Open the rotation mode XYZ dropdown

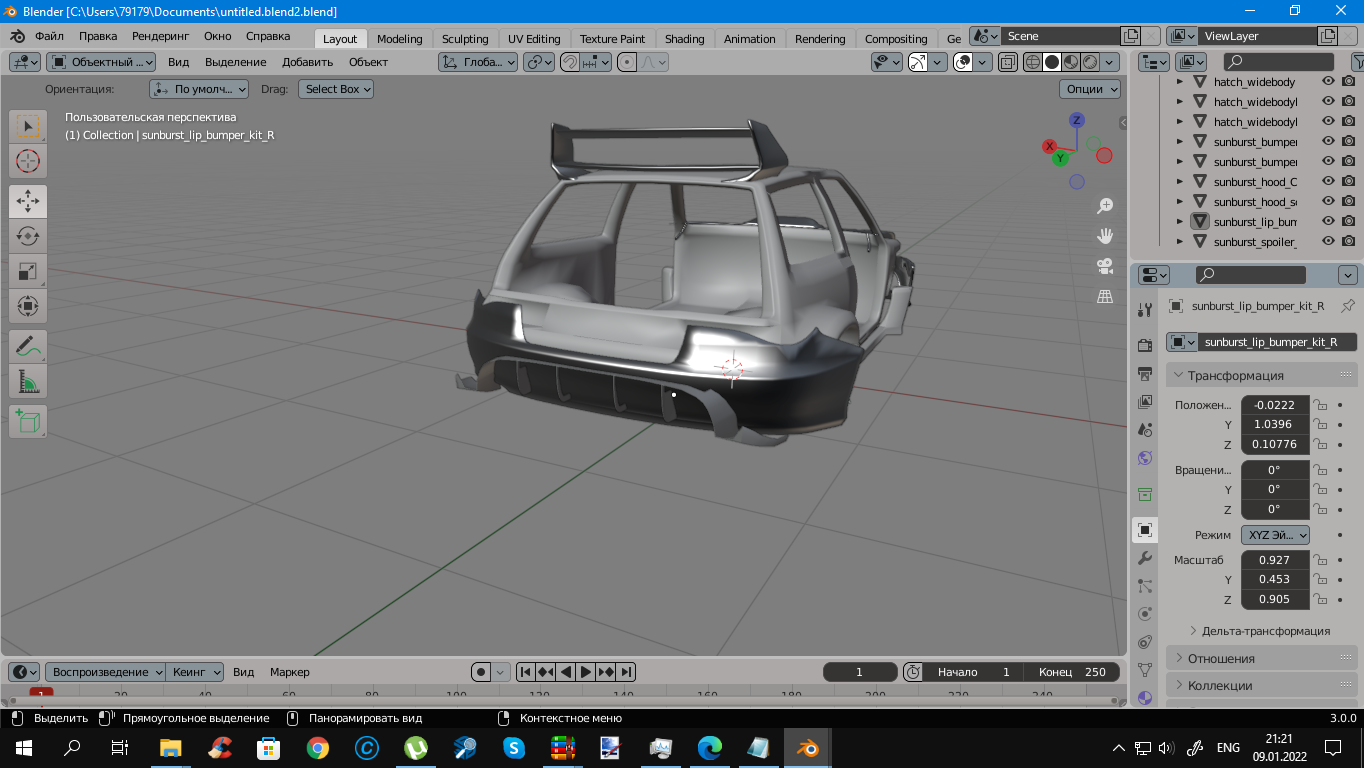tap(1275, 535)
